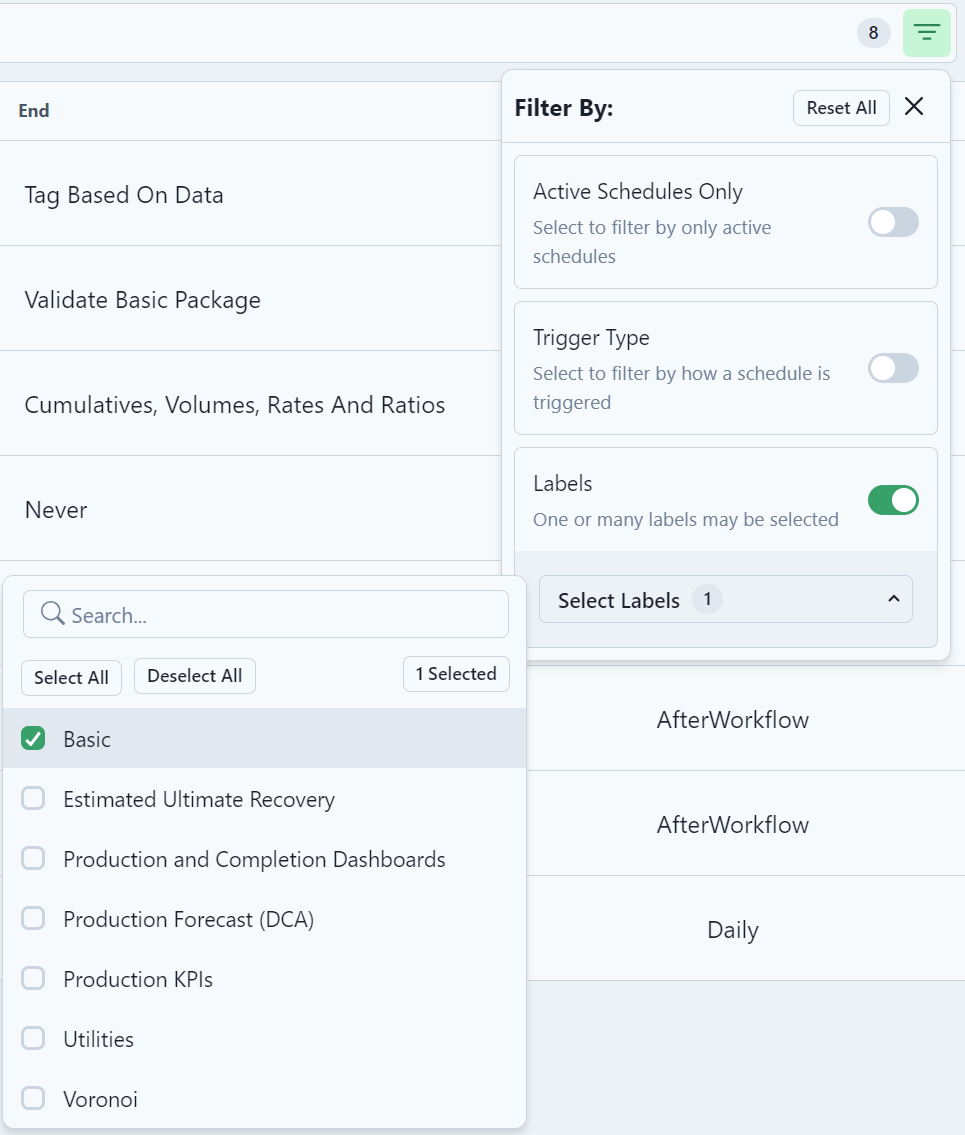Click the search magnifier icon
965x1135 pixels.
click(x=52, y=614)
